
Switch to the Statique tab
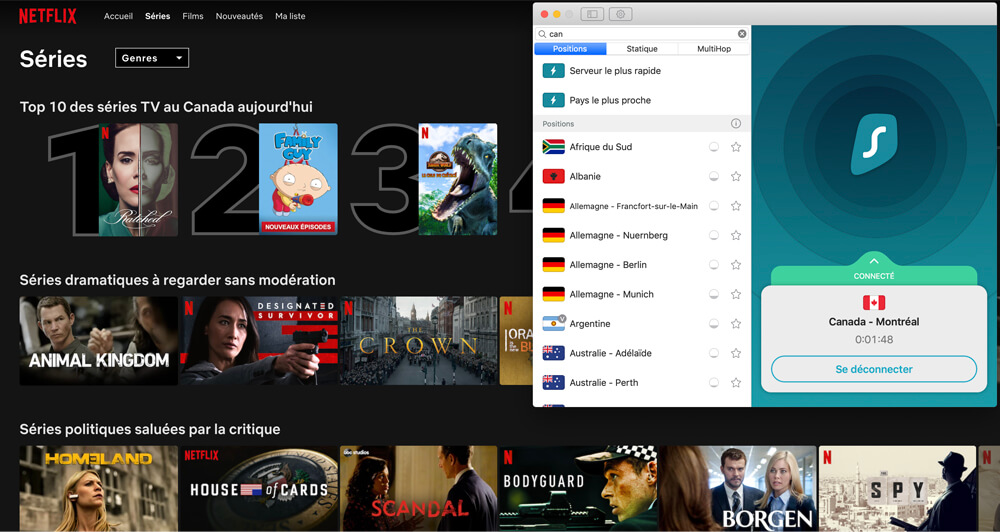point(642,48)
